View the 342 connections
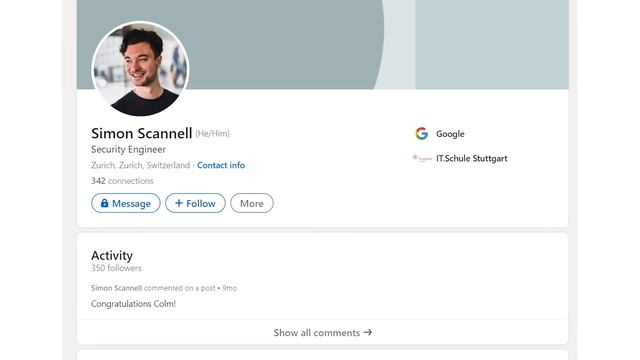The width and height of the screenshot is (640, 360). click(x=122, y=181)
